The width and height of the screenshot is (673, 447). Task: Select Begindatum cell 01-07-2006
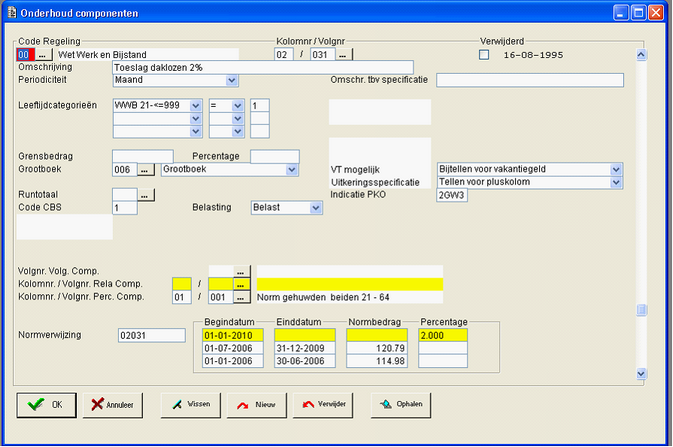233,348
